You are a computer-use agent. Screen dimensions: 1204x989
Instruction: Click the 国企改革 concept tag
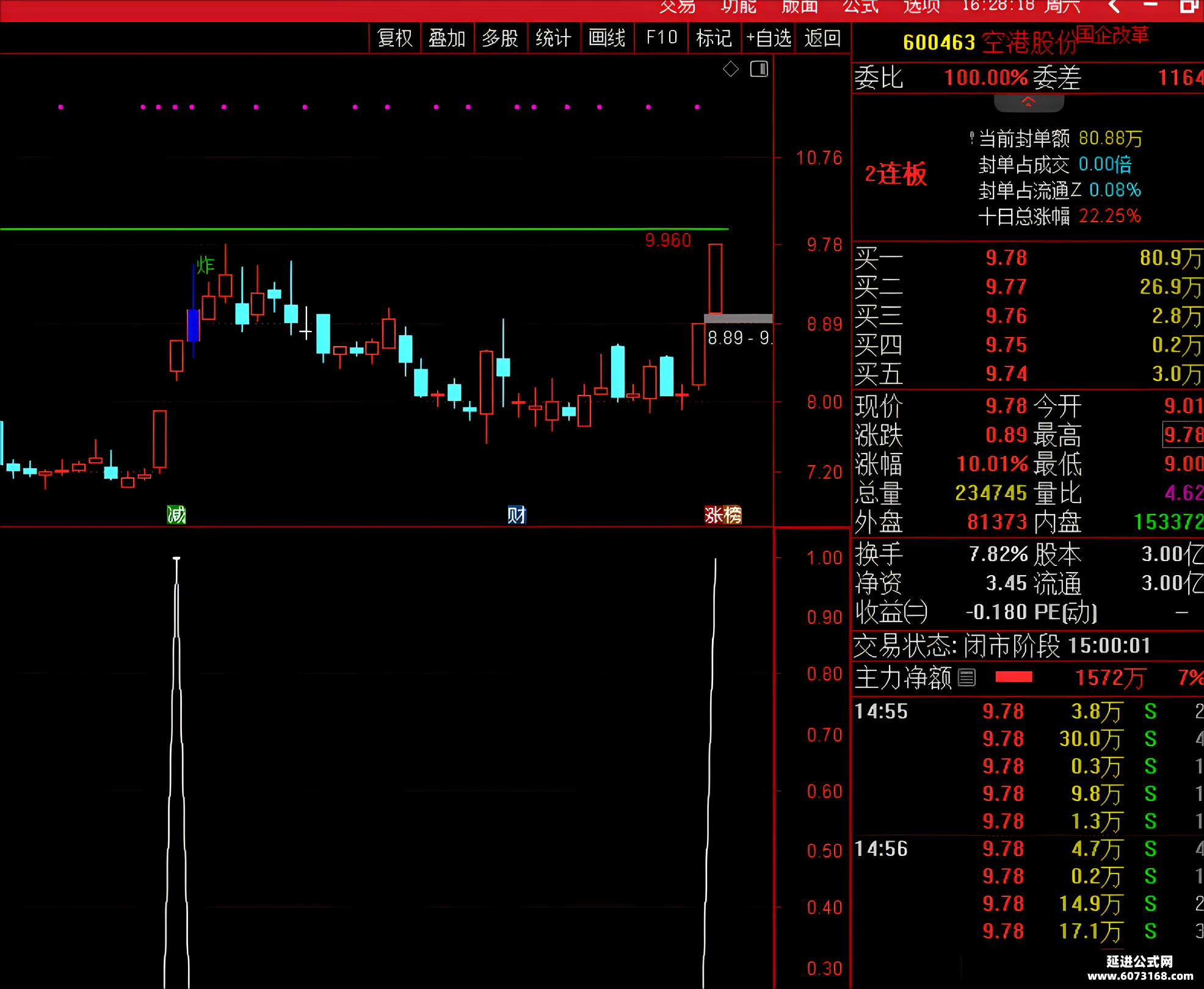tap(1112, 35)
